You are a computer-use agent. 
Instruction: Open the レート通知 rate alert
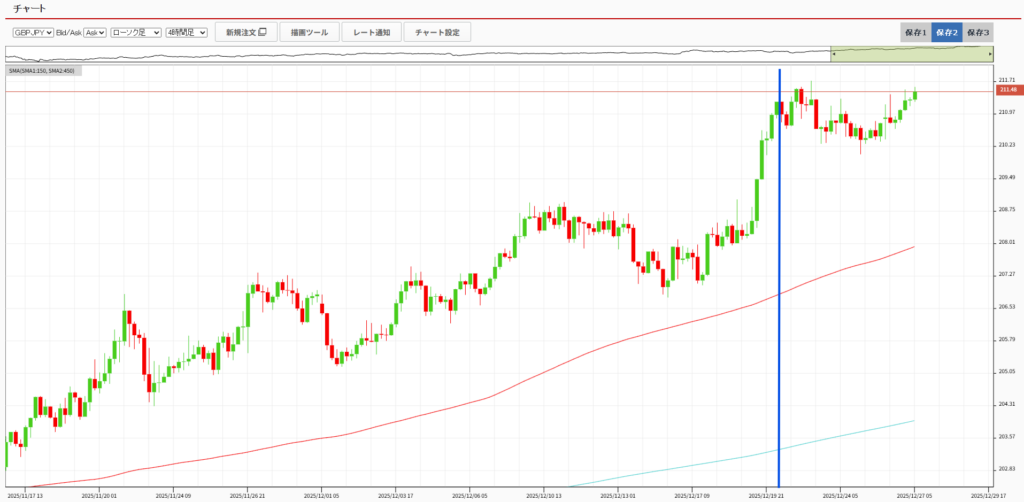(371, 33)
